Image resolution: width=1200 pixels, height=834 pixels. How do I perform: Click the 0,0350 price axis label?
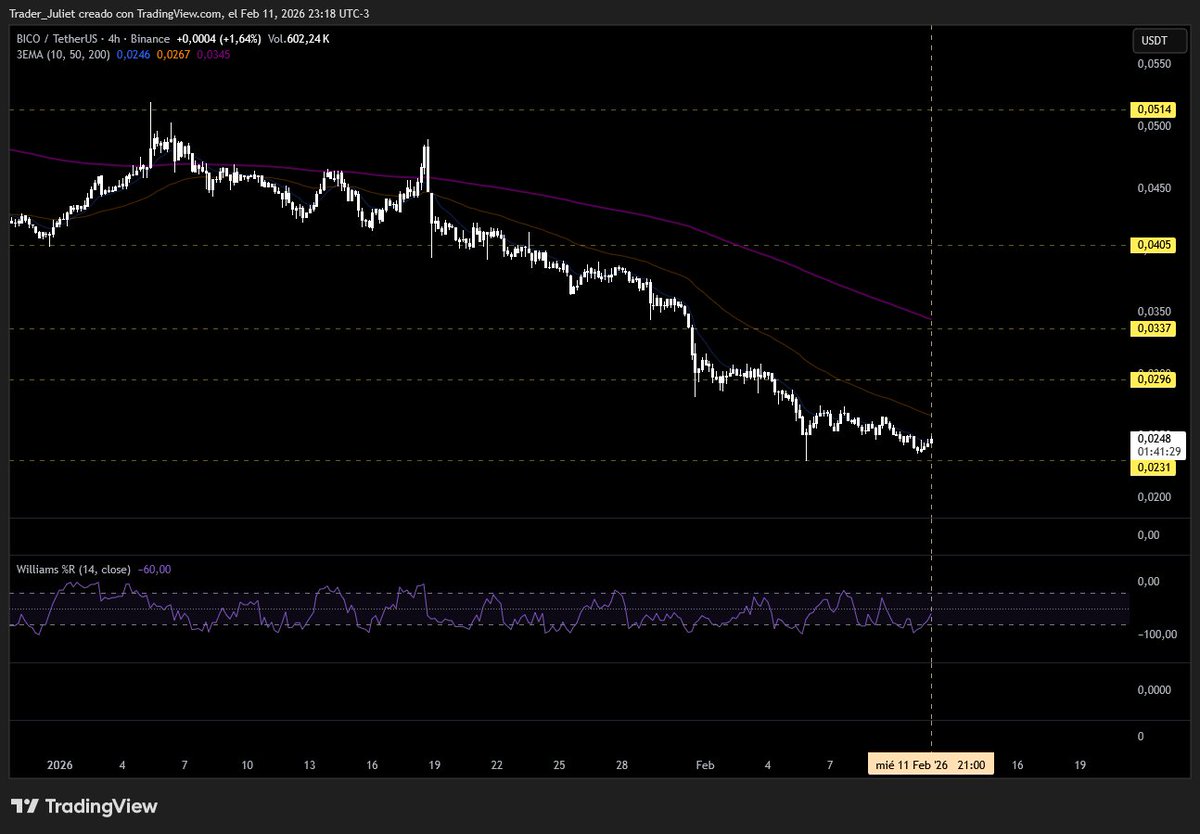pyautogui.click(x=1155, y=311)
